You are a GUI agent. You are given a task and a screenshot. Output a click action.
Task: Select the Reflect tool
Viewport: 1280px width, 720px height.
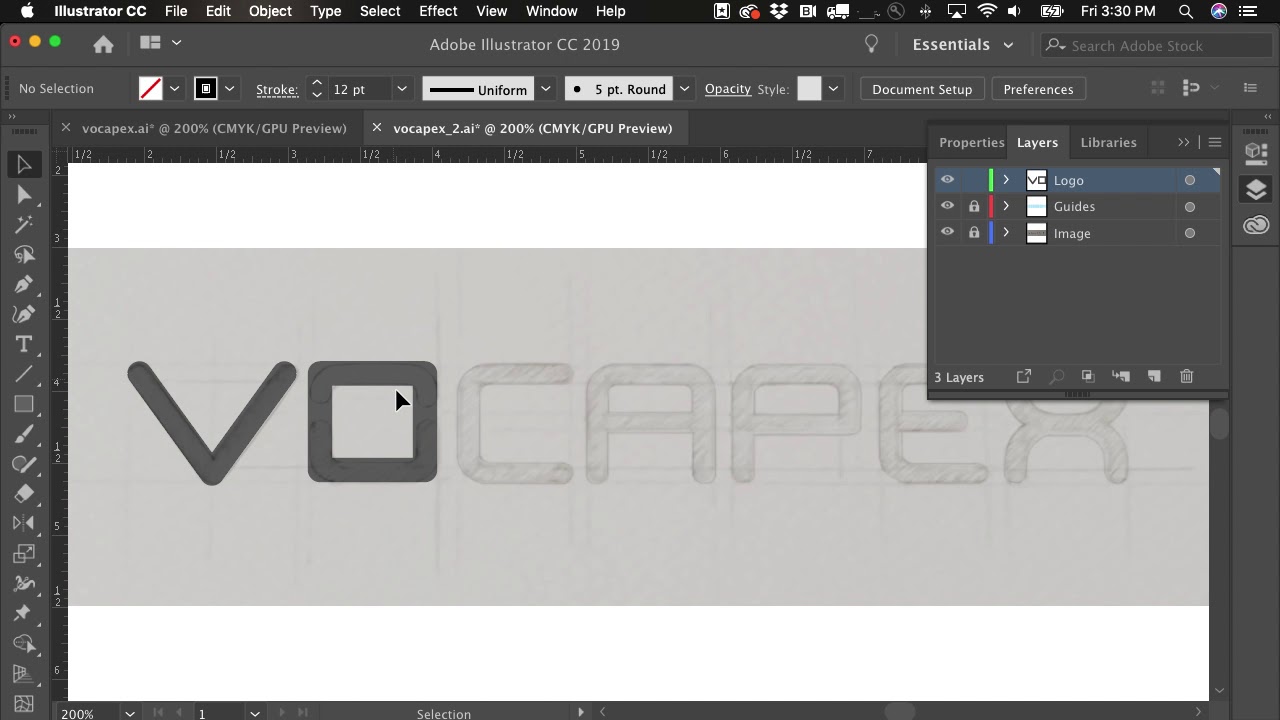24,523
